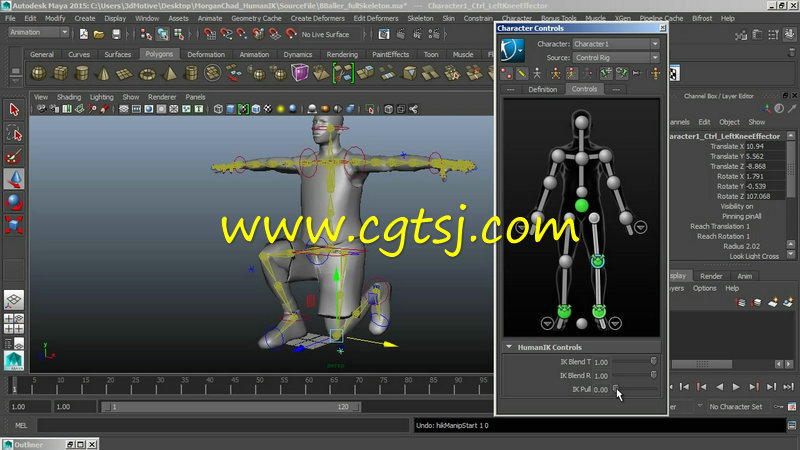Switch to the Rendering shelf tab

pos(342,54)
